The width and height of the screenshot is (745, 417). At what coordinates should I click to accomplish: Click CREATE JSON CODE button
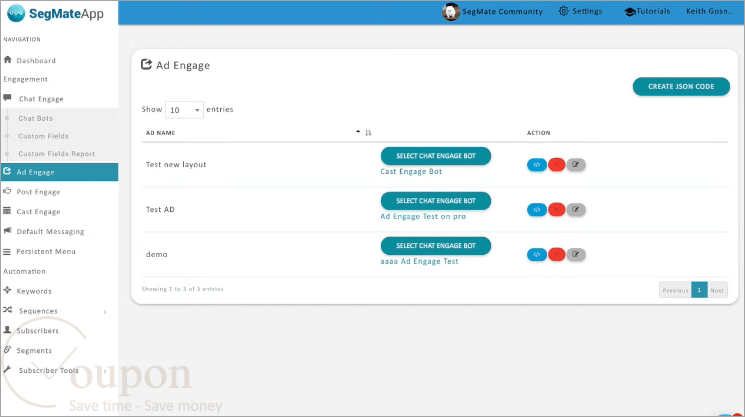pyautogui.click(x=681, y=86)
